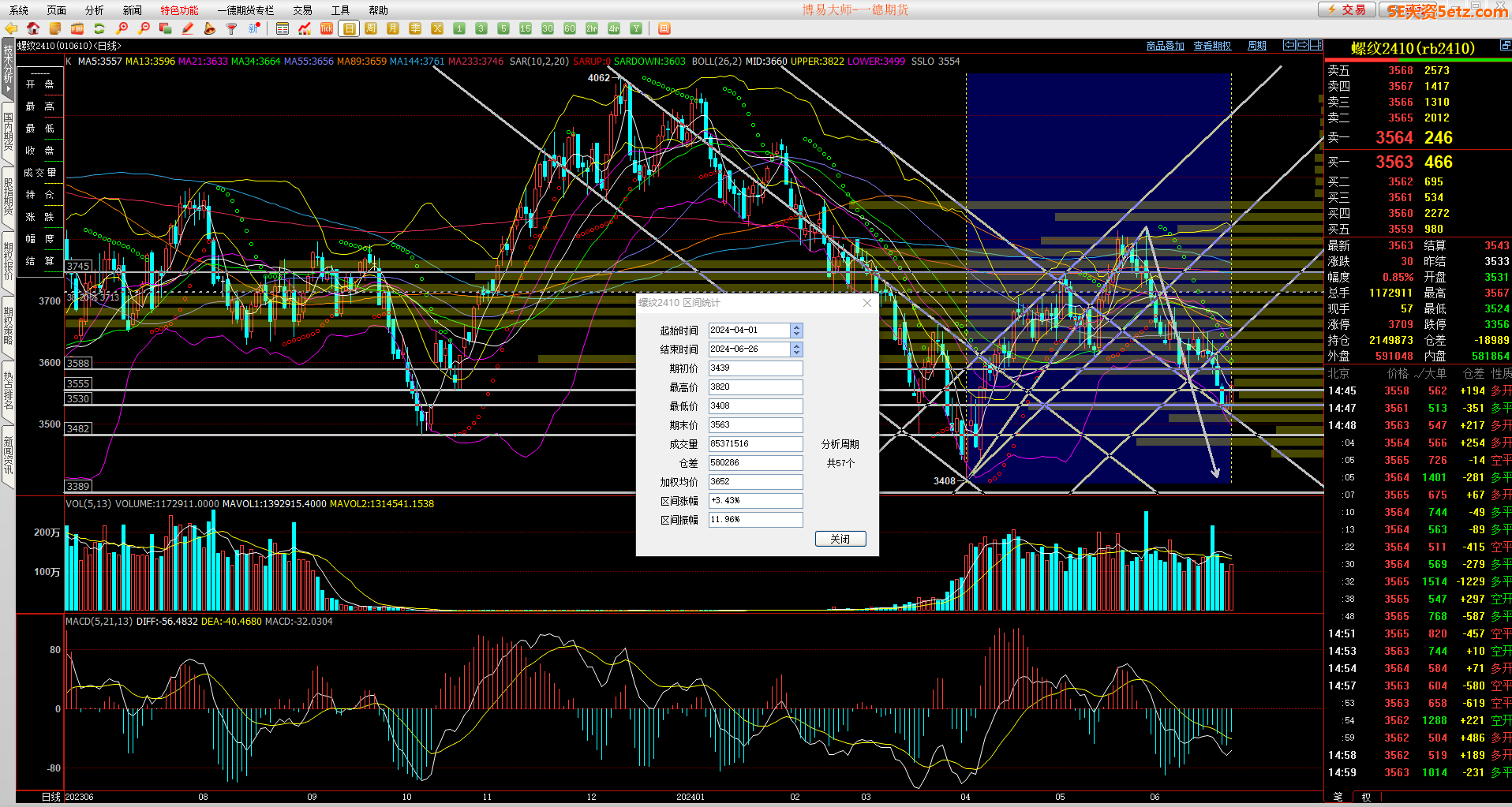Switch to the 笔 bottom tab

click(1338, 797)
